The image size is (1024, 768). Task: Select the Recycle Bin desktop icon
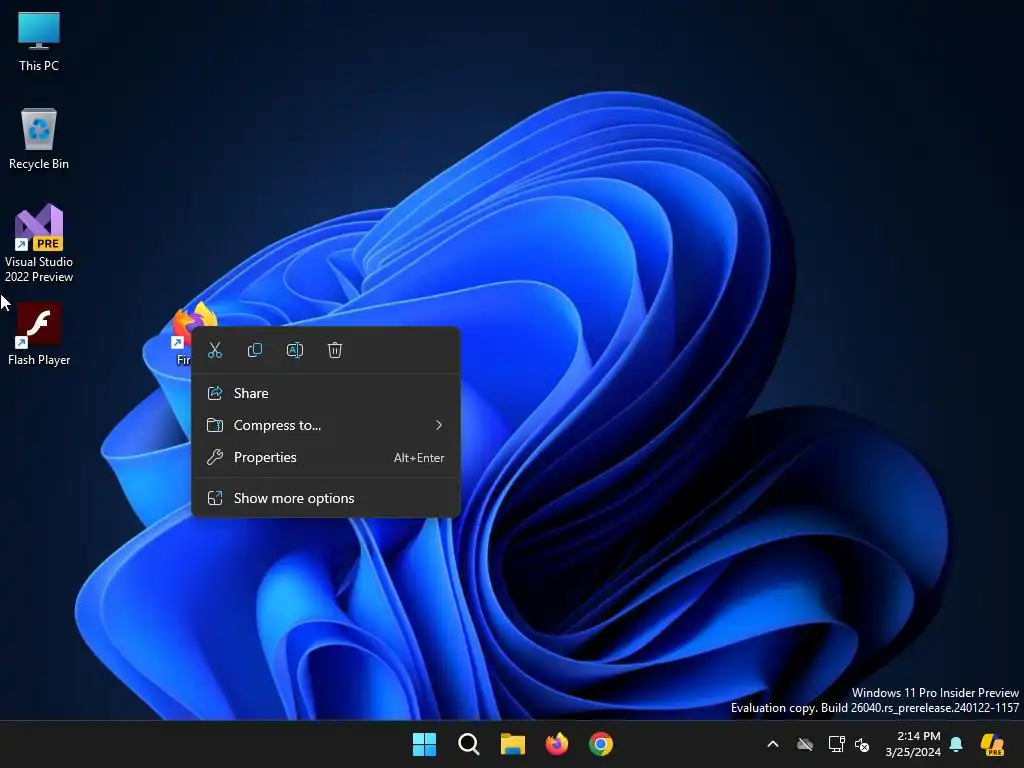click(39, 139)
